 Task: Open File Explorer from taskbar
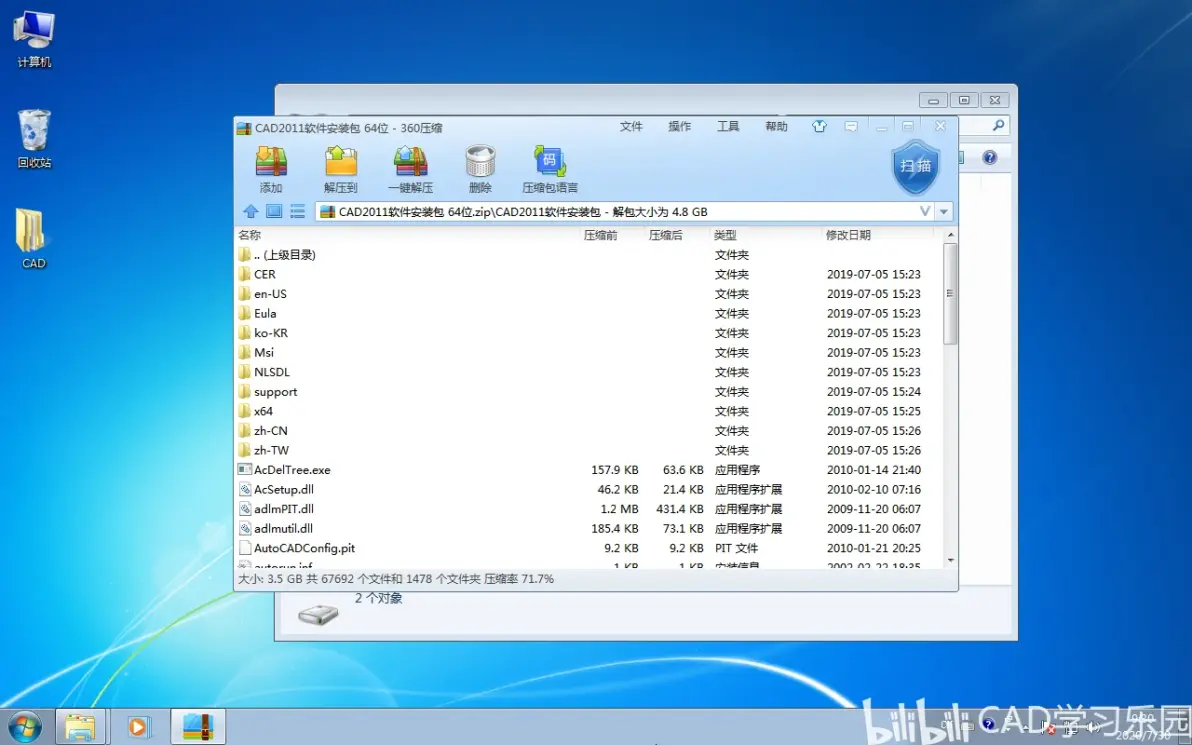tap(80, 728)
